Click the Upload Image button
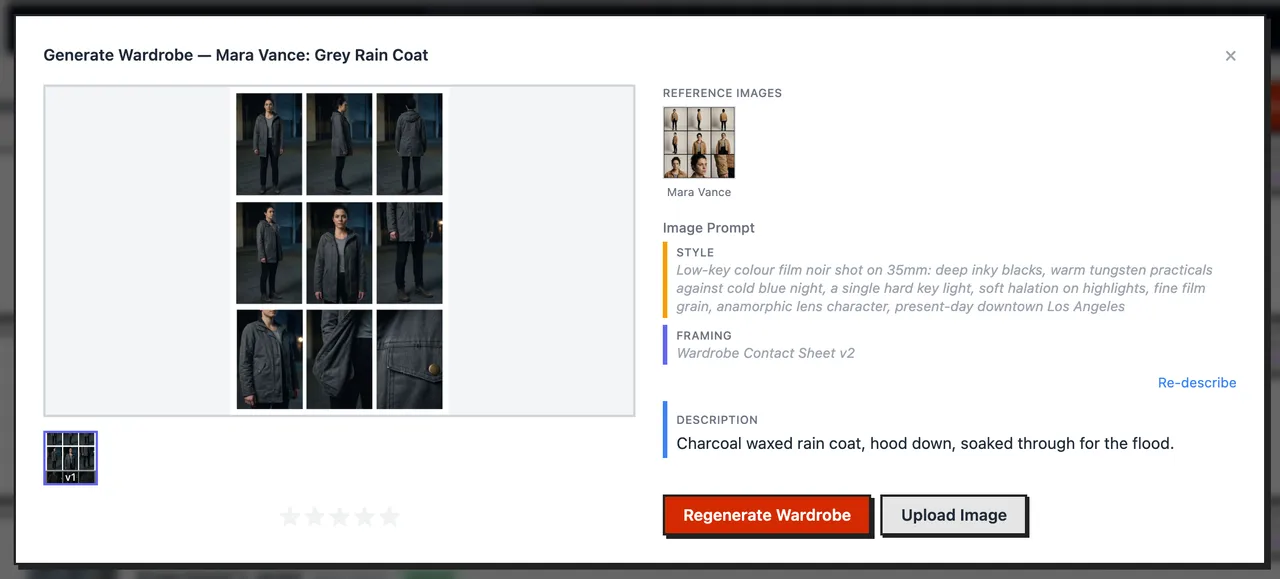Viewport: 1280px width, 579px height. pos(954,515)
